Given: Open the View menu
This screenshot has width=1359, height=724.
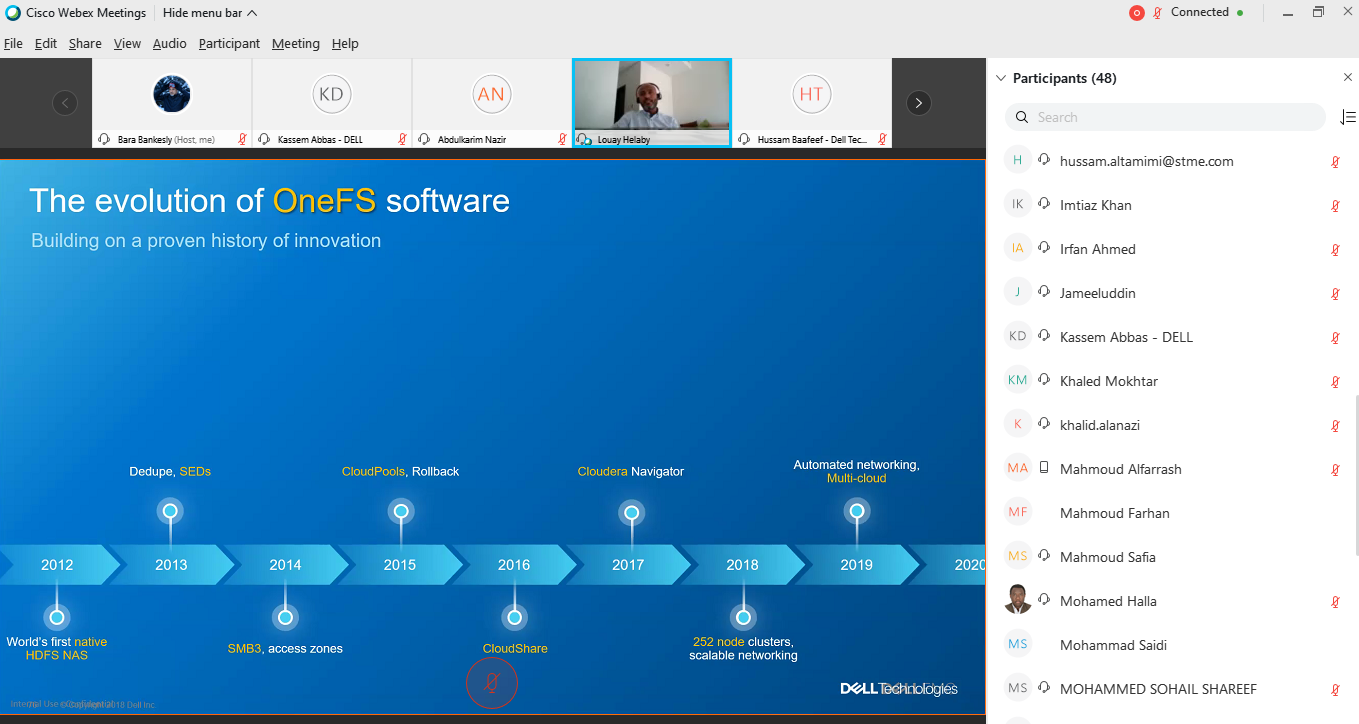Looking at the screenshot, I should coord(127,44).
